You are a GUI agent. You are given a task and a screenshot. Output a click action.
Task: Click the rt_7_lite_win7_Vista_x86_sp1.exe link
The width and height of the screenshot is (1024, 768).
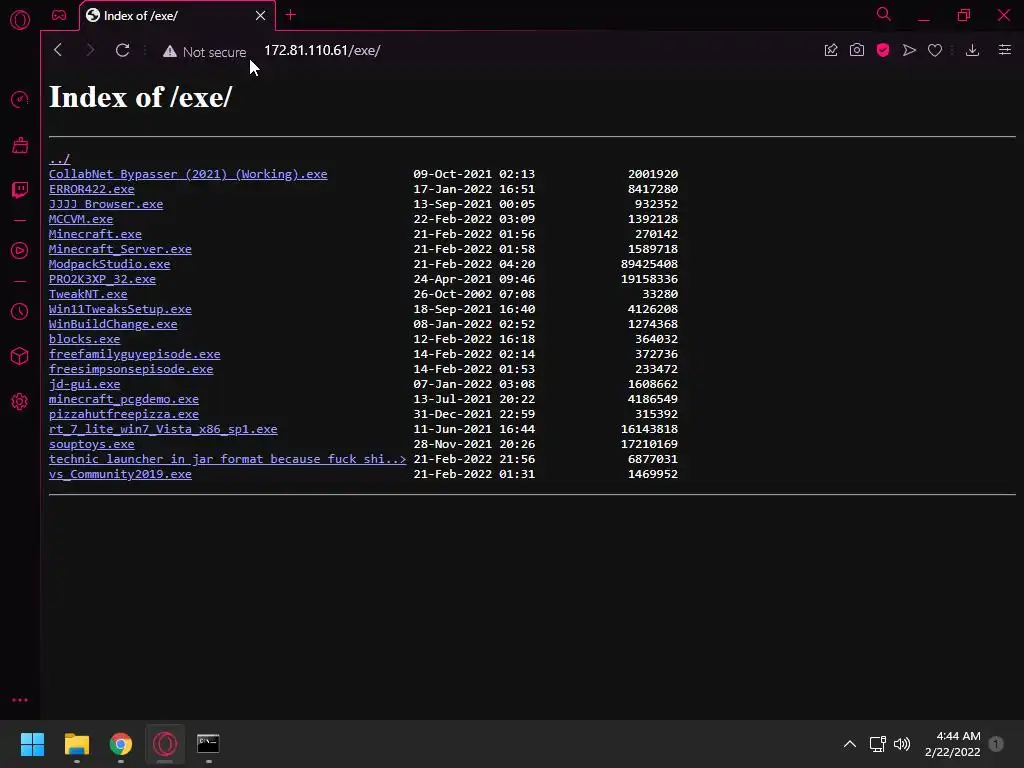(x=163, y=430)
